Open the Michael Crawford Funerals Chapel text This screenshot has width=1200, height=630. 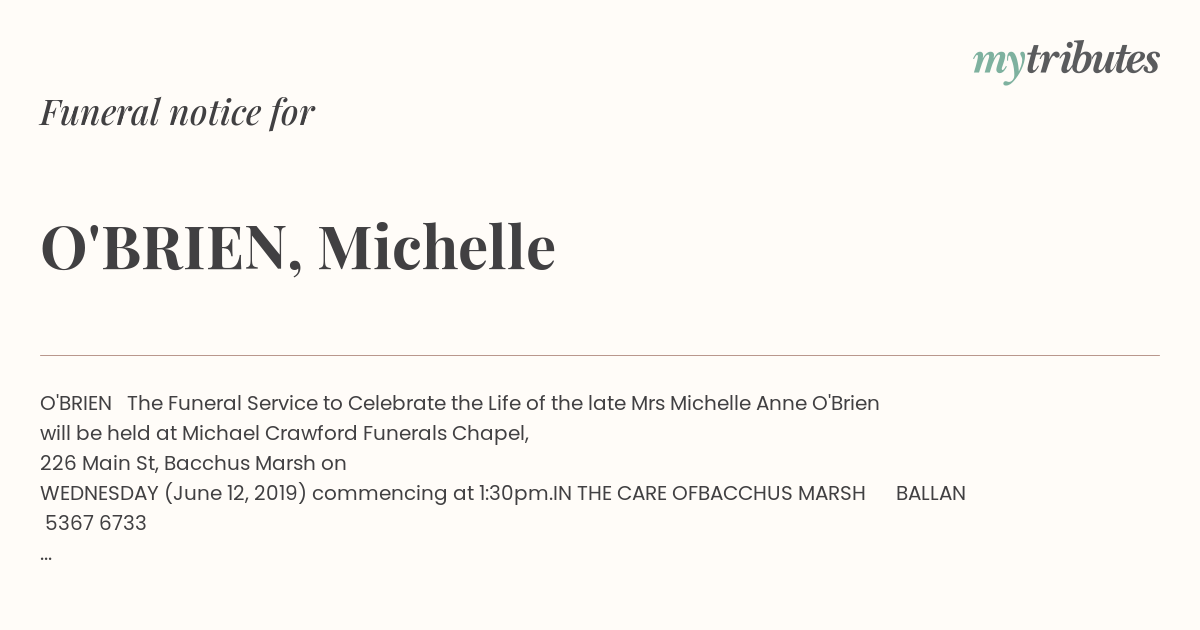tap(355, 433)
